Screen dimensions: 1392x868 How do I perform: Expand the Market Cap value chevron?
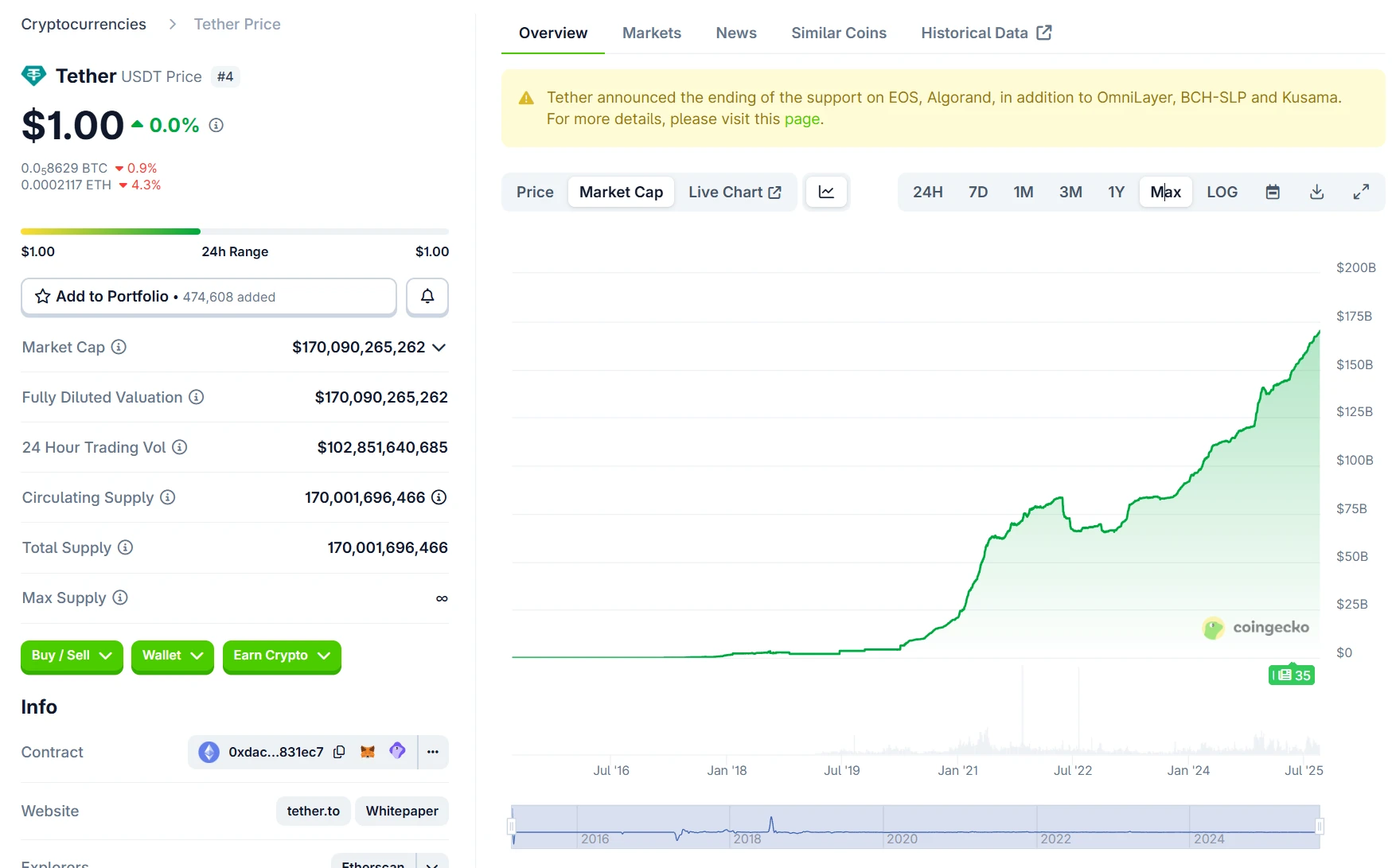(439, 348)
